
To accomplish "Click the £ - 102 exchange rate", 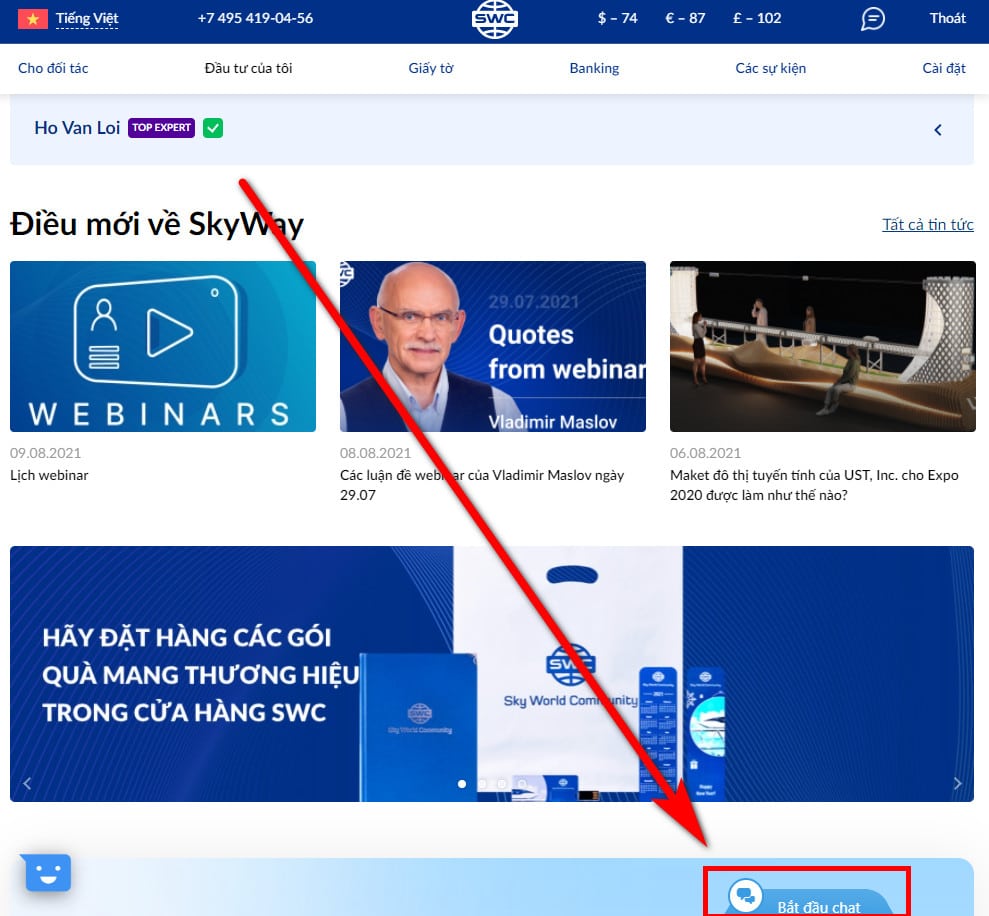I will [x=757, y=18].
